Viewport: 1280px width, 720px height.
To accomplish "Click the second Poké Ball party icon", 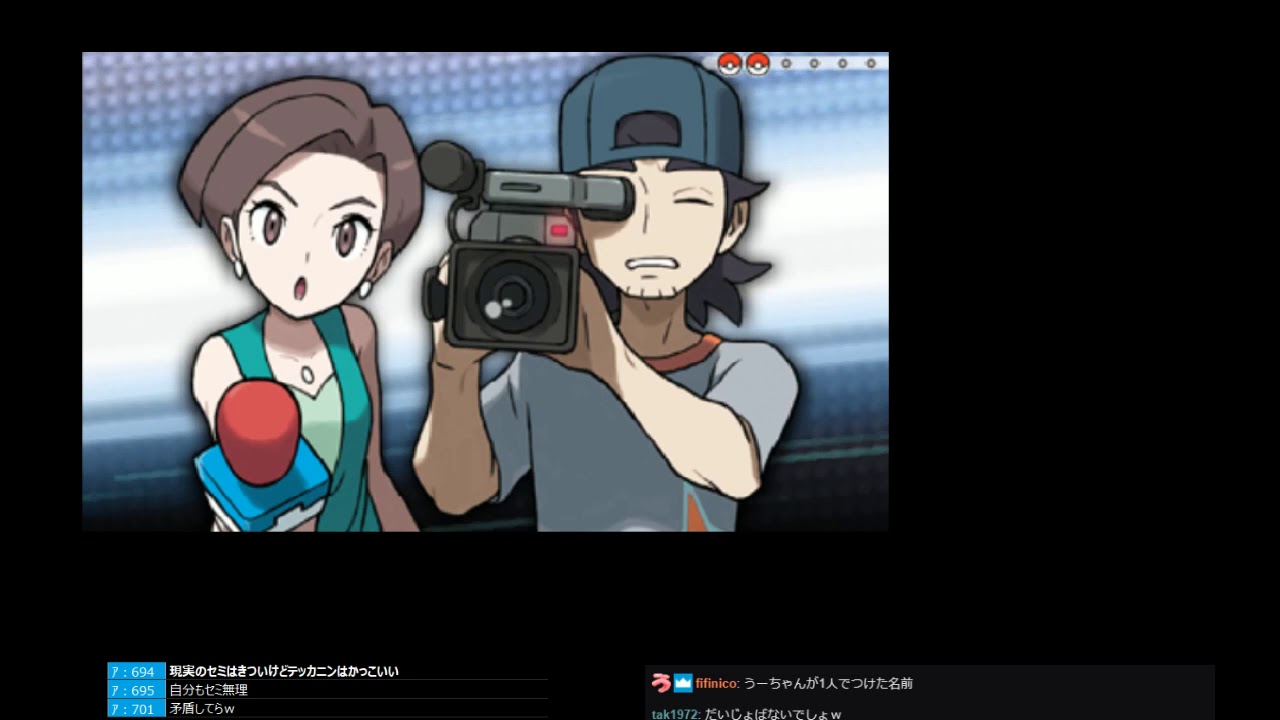I will tap(758, 64).
